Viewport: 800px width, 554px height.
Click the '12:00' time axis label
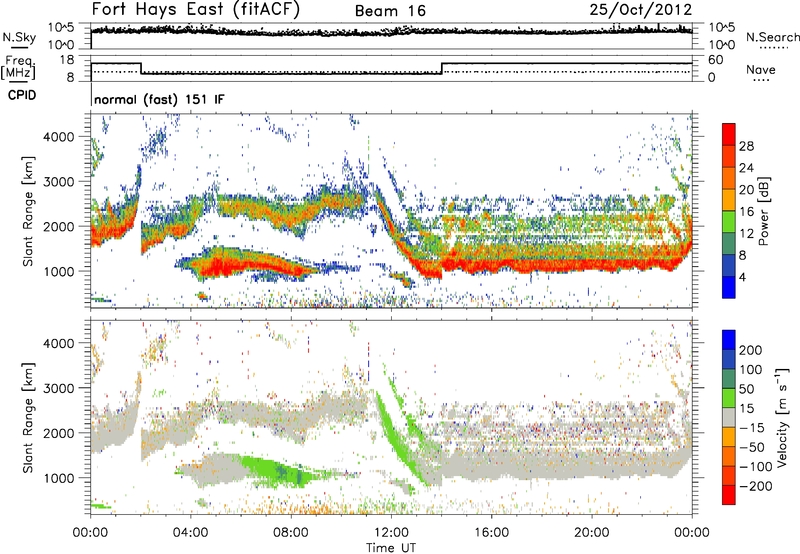pos(391,533)
